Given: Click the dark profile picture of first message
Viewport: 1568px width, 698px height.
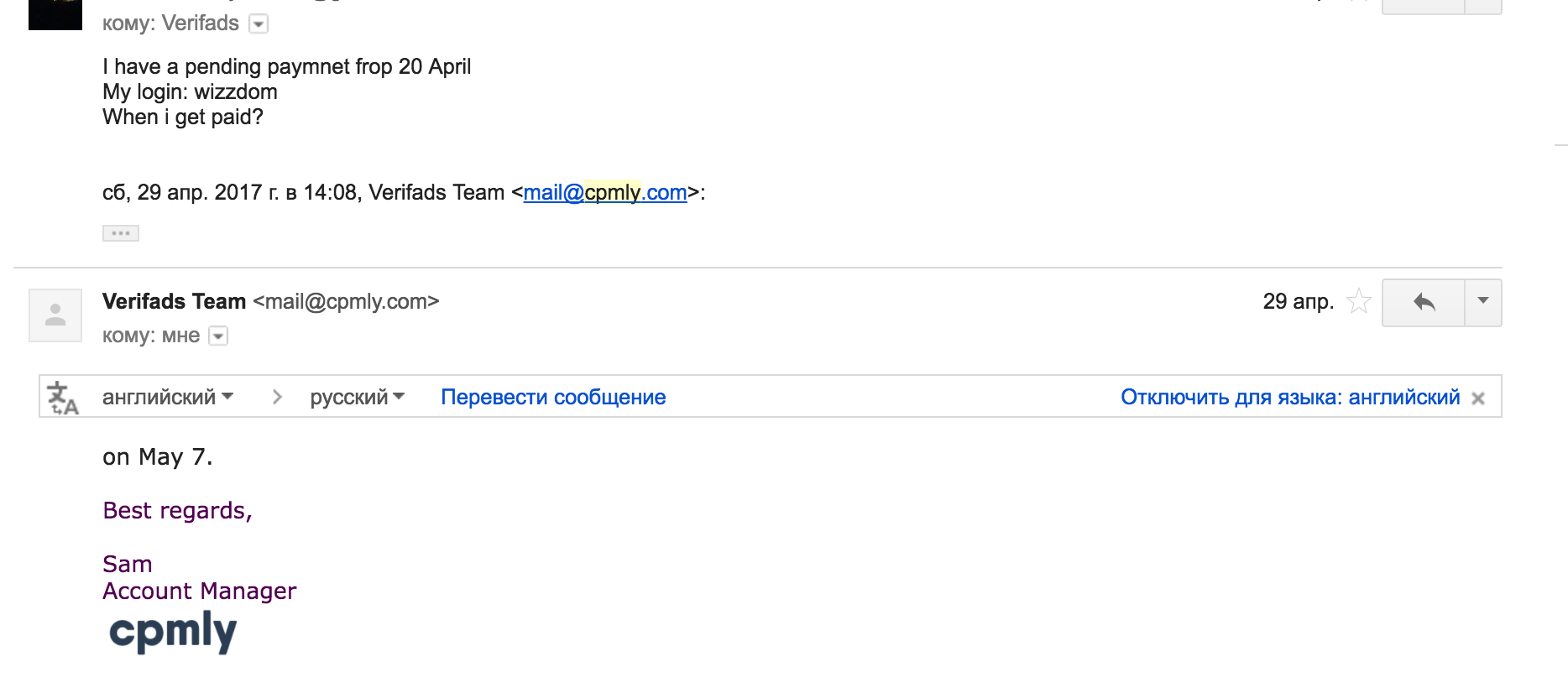Looking at the screenshot, I should pos(55,13).
